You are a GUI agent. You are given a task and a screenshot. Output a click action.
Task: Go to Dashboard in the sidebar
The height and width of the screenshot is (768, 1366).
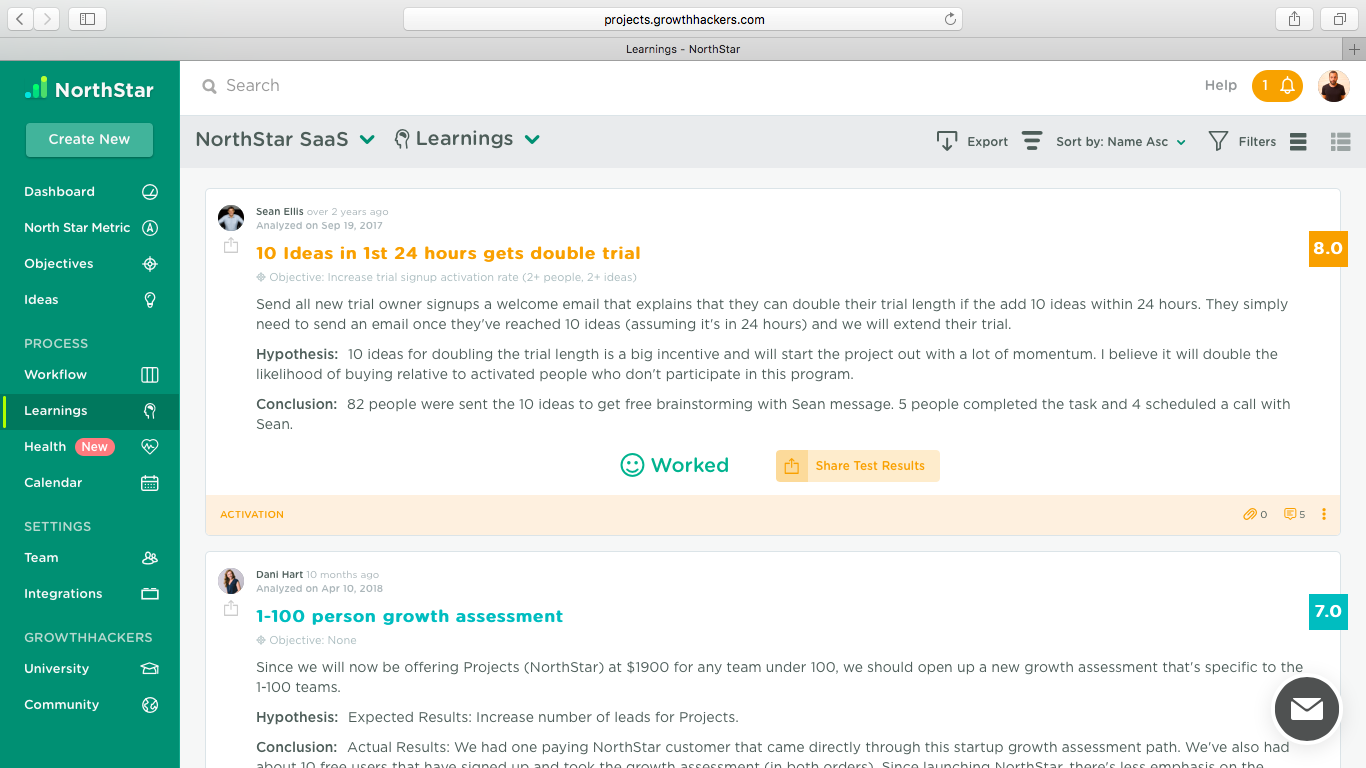point(60,192)
